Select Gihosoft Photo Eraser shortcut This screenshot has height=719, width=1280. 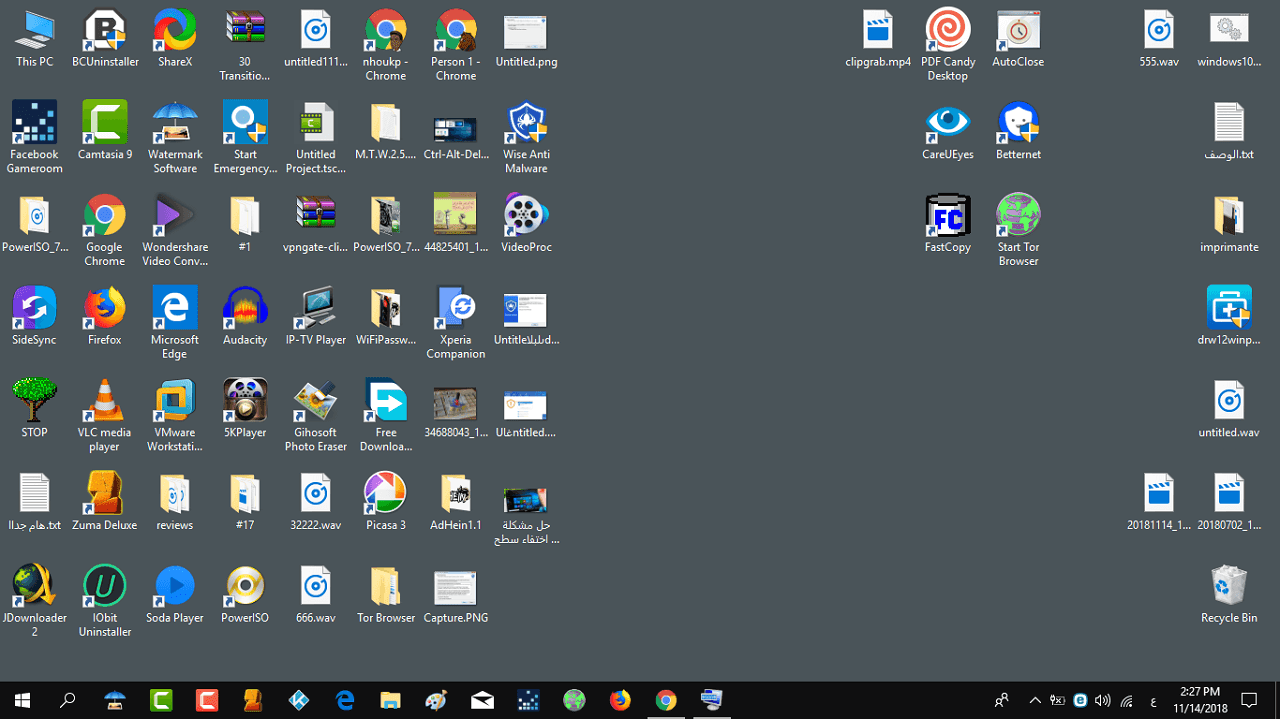click(316, 417)
